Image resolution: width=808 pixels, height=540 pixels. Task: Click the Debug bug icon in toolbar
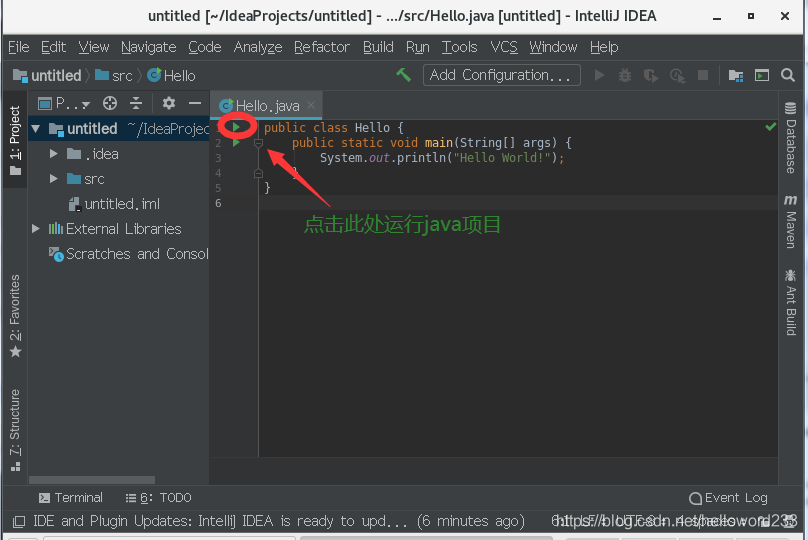click(x=625, y=75)
